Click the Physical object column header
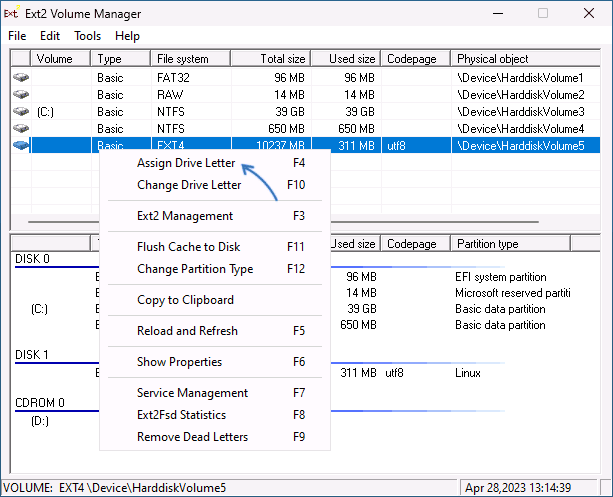This screenshot has width=613, height=497. [x=525, y=59]
